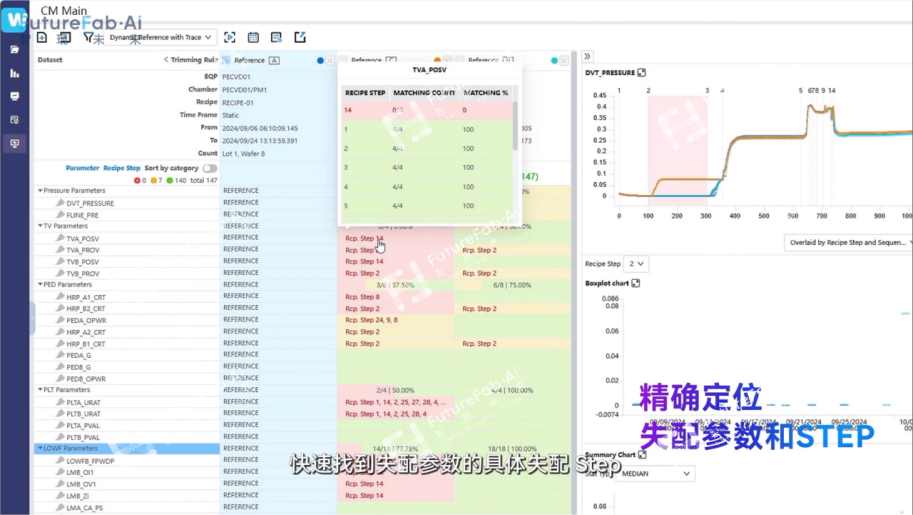Click the new document icon in toolbar
Screen dimensions: 913x515
[x=42, y=37]
